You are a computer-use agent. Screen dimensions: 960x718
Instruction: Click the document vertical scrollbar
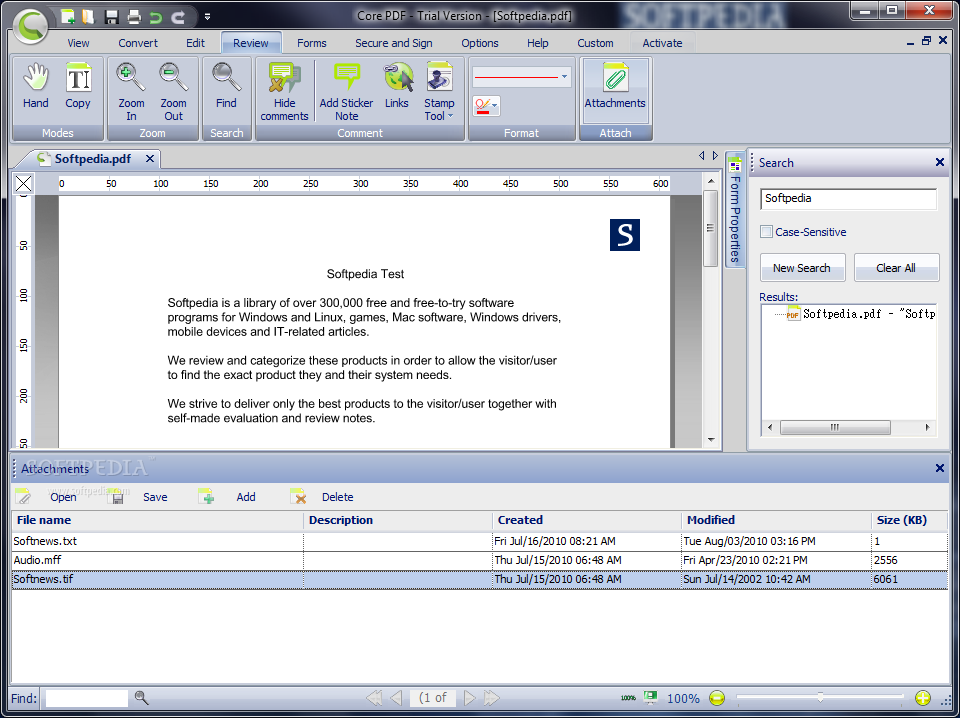[x=710, y=310]
